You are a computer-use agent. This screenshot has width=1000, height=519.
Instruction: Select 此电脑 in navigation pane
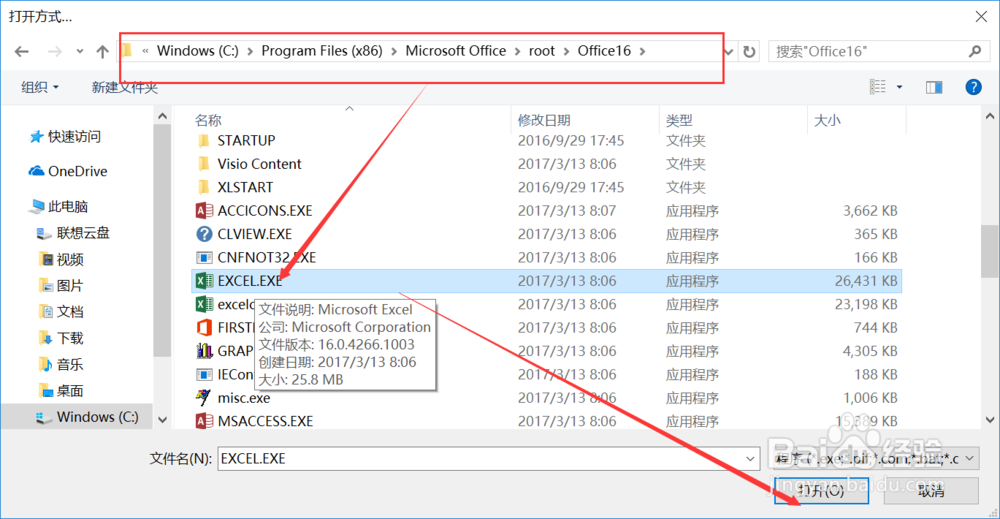59,206
